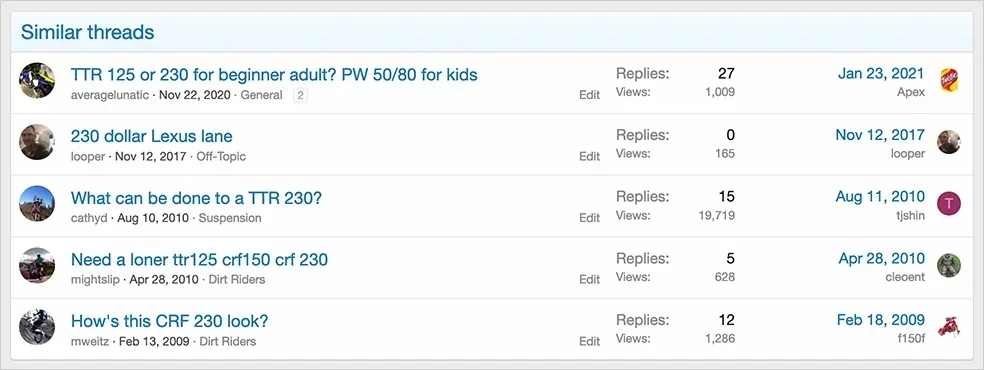Click Apex's avatar icon on the right
The image size is (984, 370).
949,80
